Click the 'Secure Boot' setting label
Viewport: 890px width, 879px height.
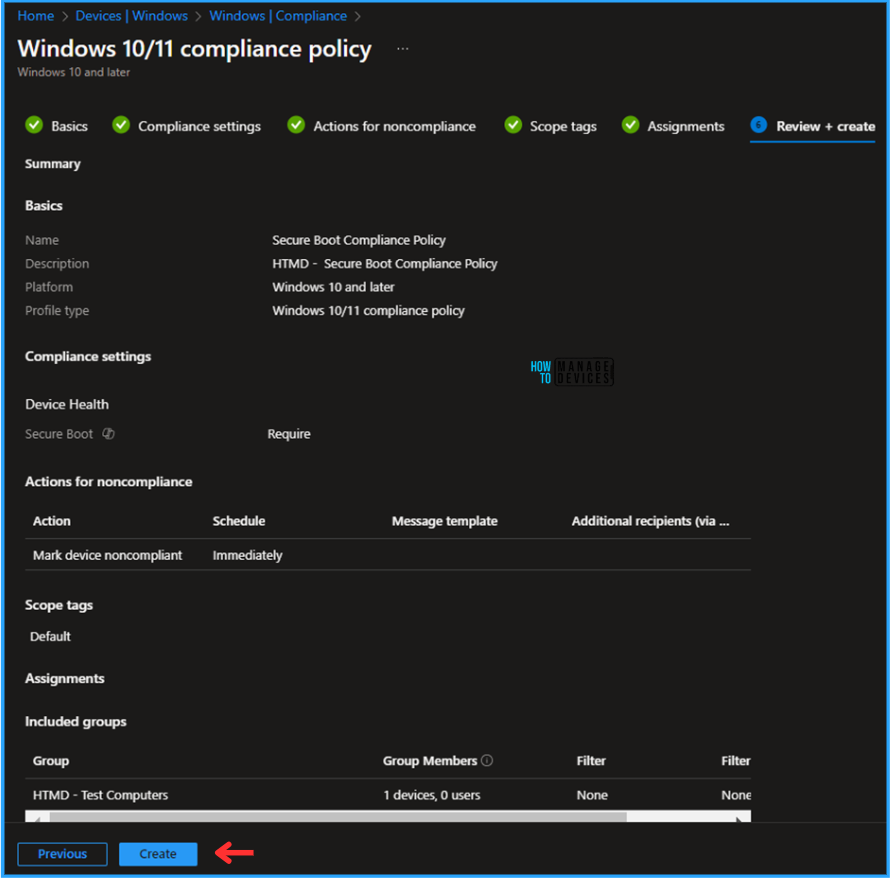point(58,434)
